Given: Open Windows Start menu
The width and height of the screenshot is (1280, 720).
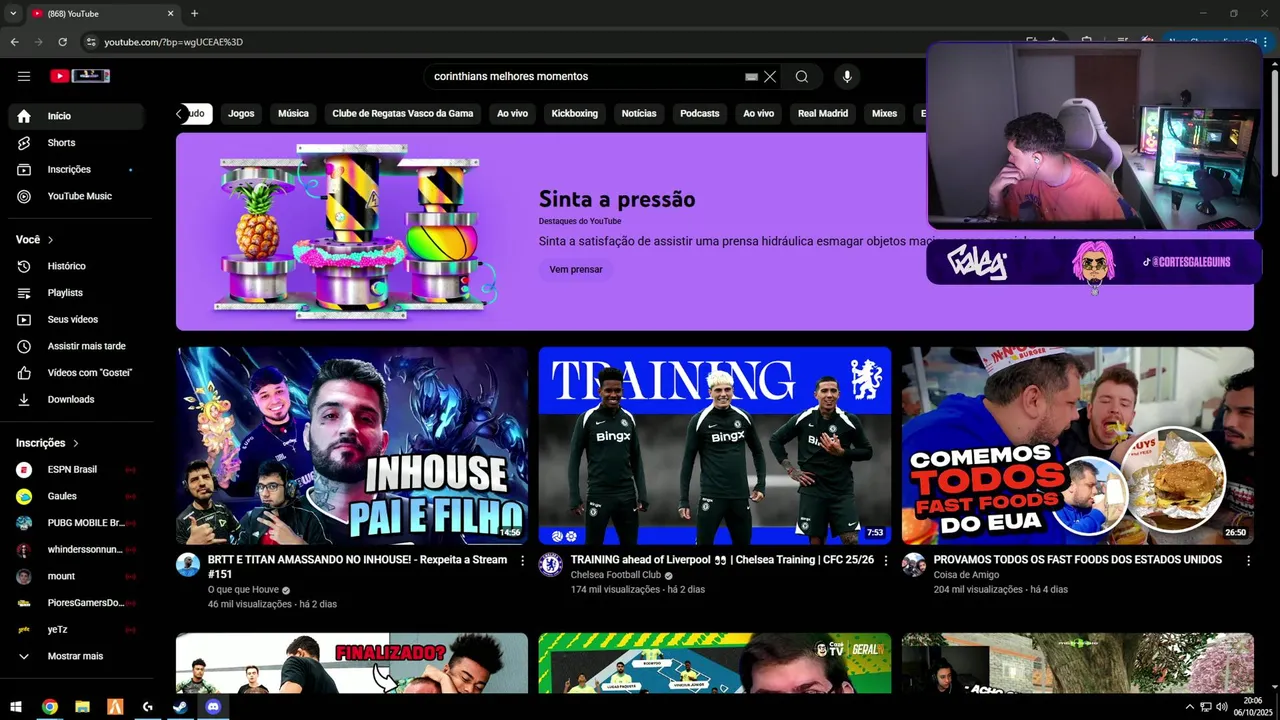Looking at the screenshot, I should pyautogui.click(x=16, y=707).
